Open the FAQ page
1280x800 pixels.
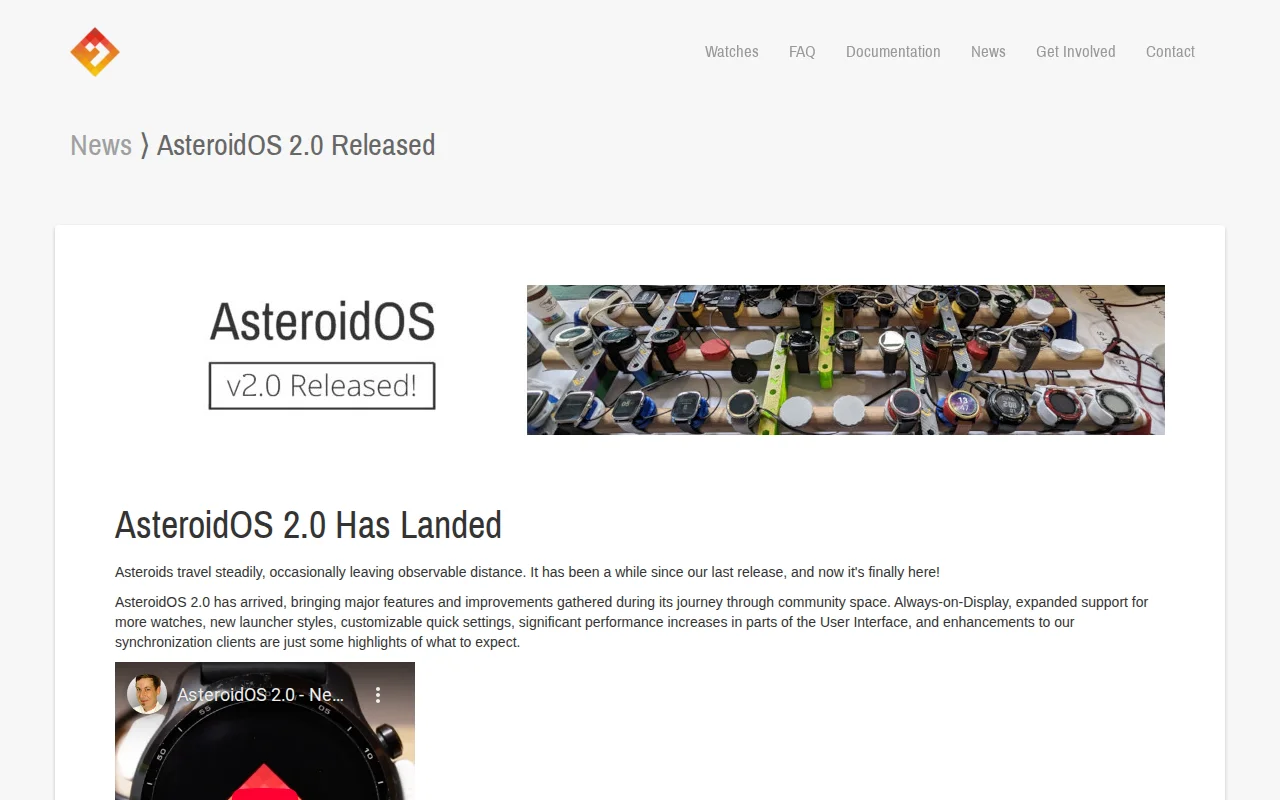point(802,52)
